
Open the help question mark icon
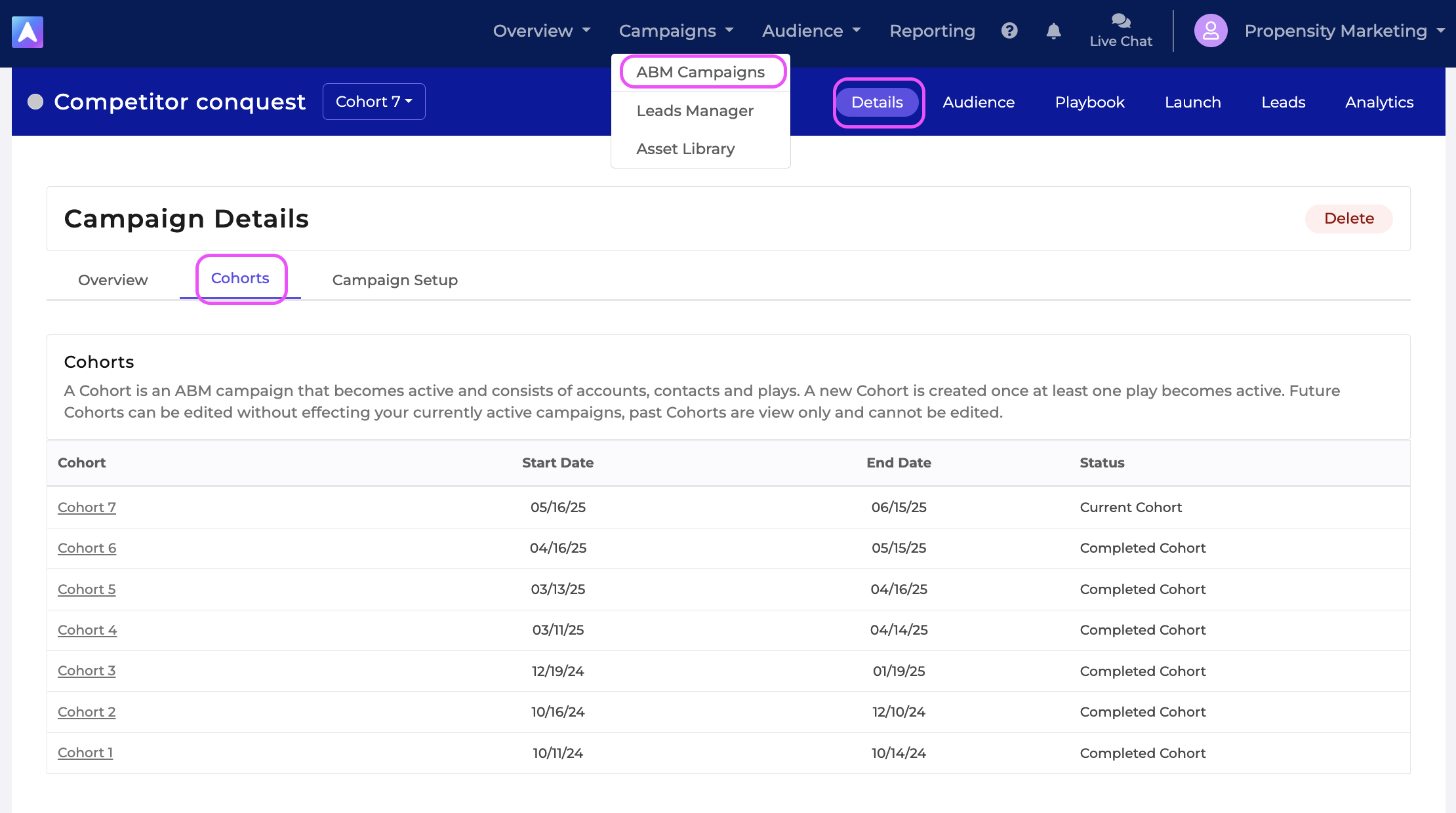[x=1009, y=31]
